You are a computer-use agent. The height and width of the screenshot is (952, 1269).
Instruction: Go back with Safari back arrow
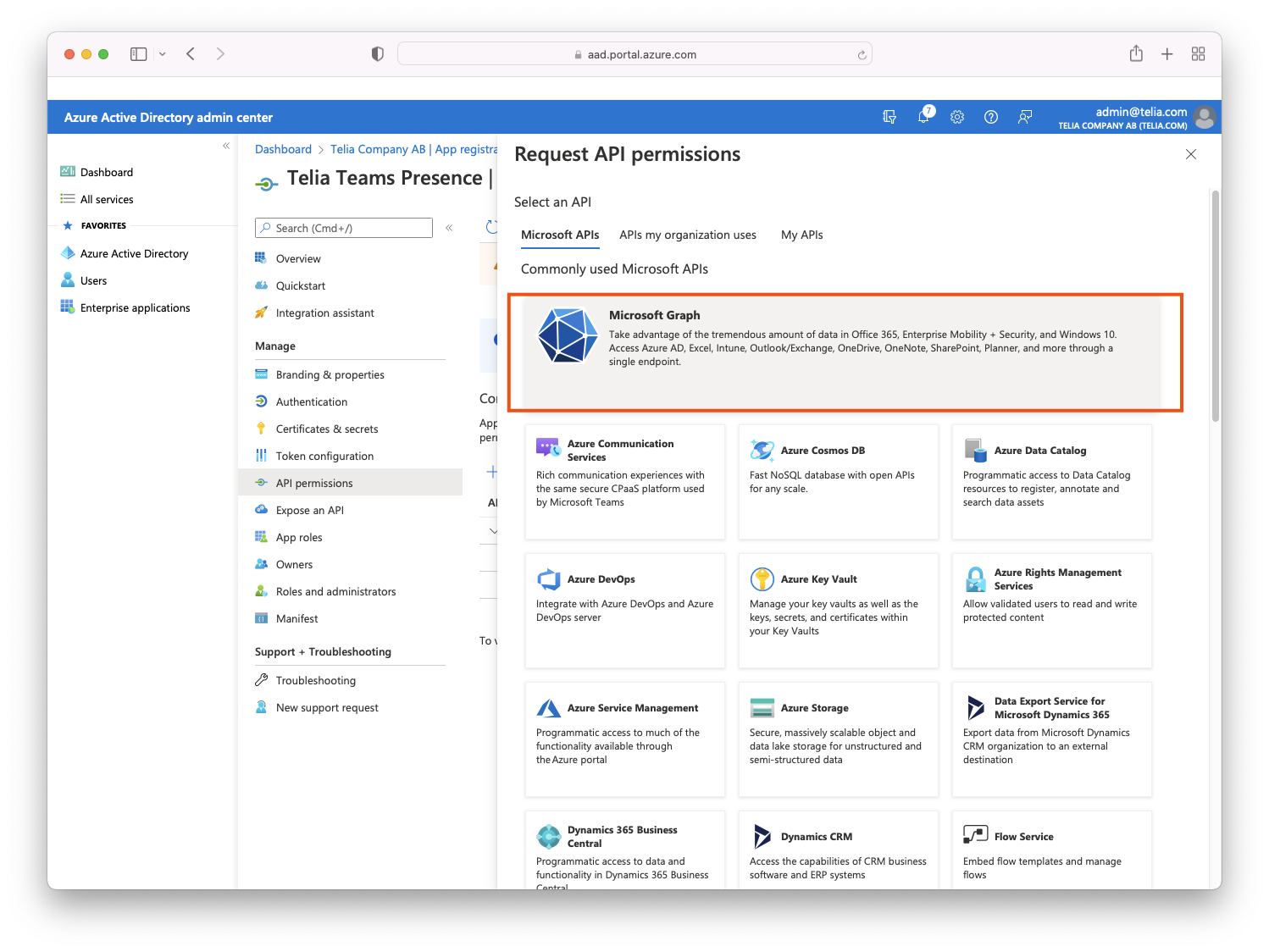click(x=191, y=54)
